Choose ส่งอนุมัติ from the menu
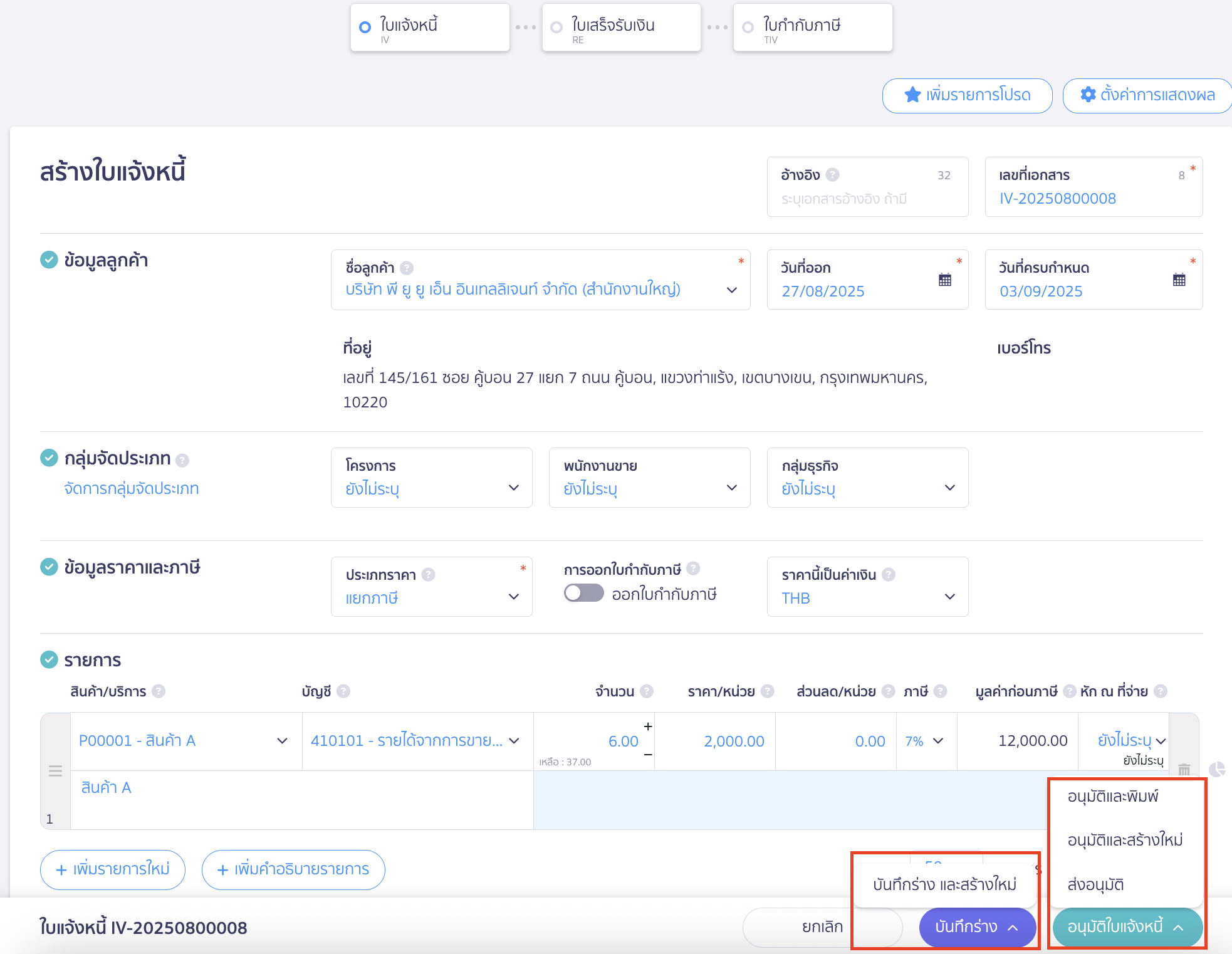This screenshot has width=1232, height=954. (1095, 884)
